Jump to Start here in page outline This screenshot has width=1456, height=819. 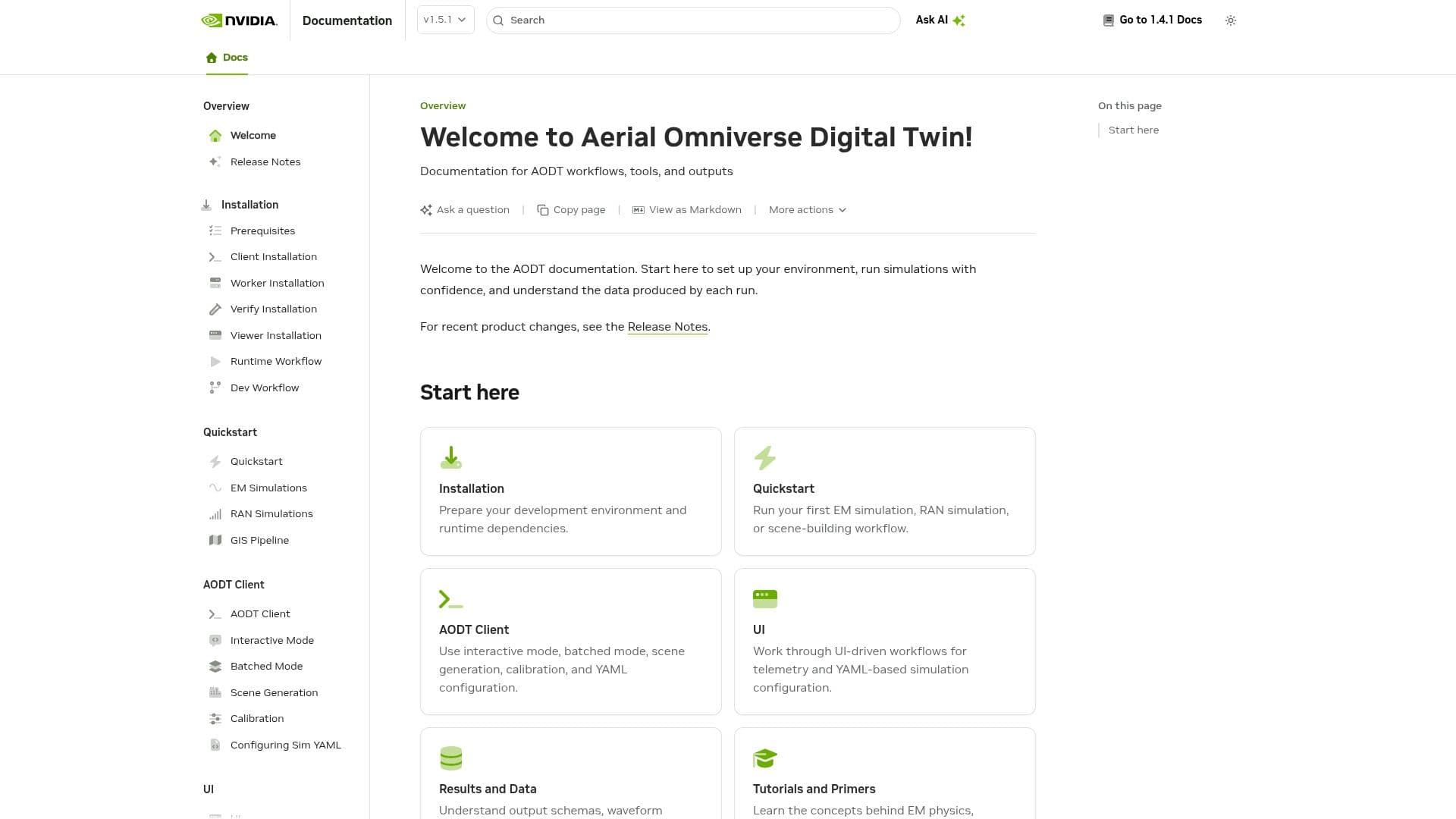[1133, 130]
